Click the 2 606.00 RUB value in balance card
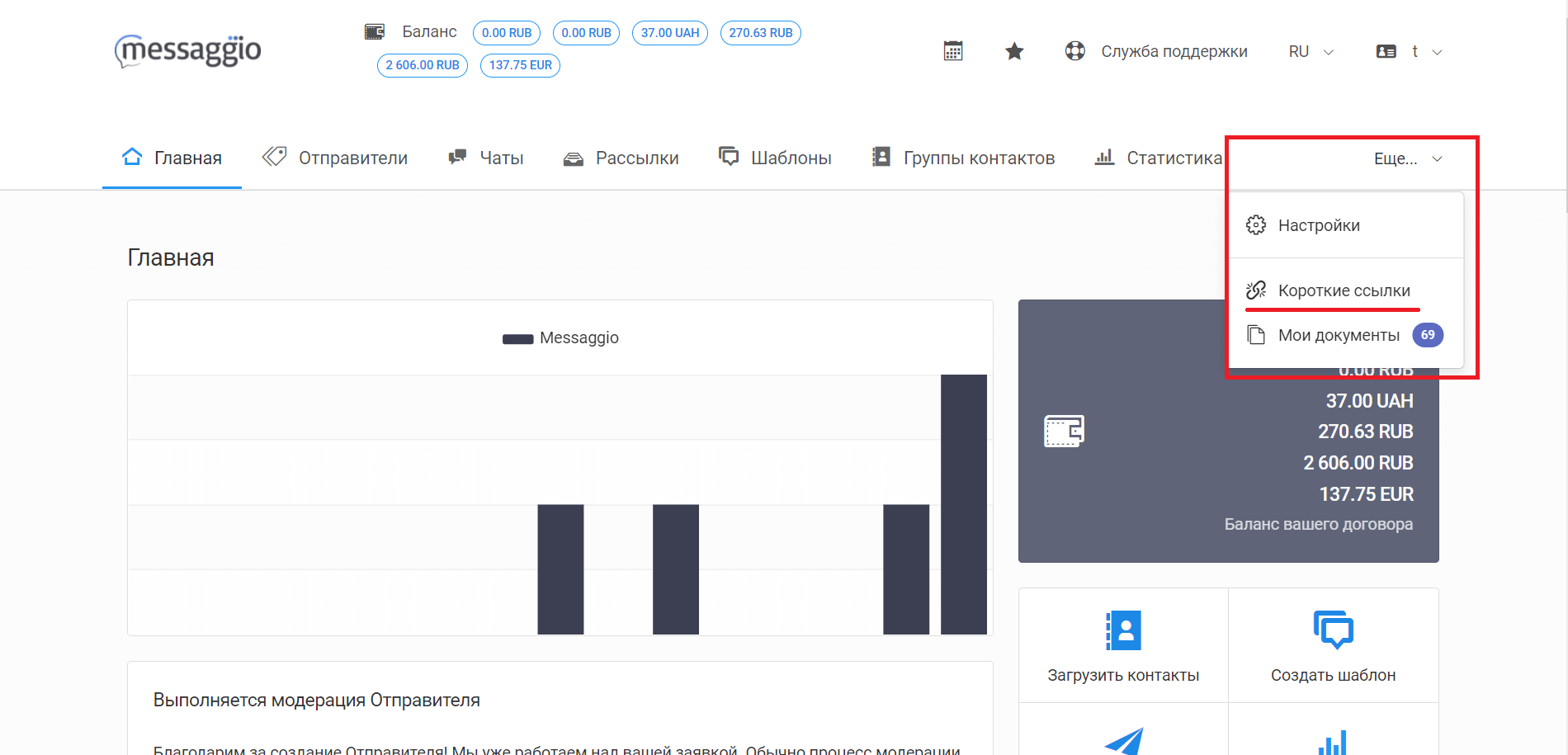1568x755 pixels. 1358,463
